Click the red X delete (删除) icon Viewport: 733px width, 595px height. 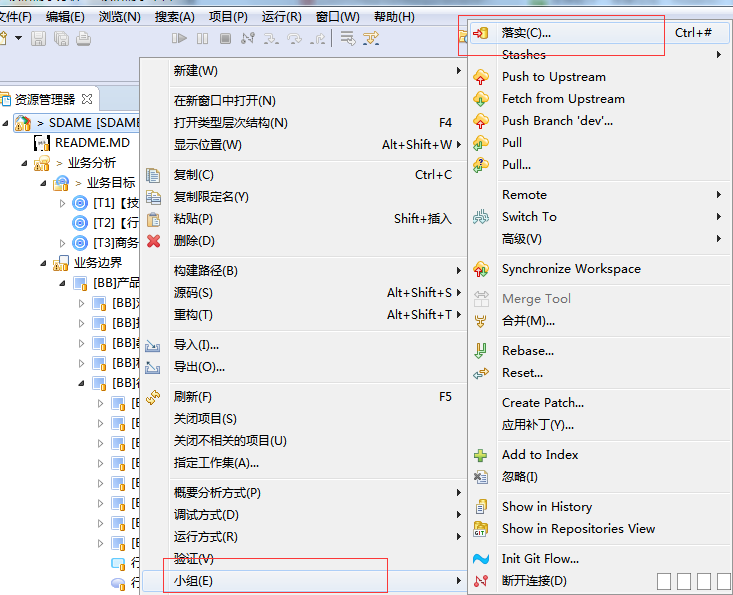(x=153, y=241)
